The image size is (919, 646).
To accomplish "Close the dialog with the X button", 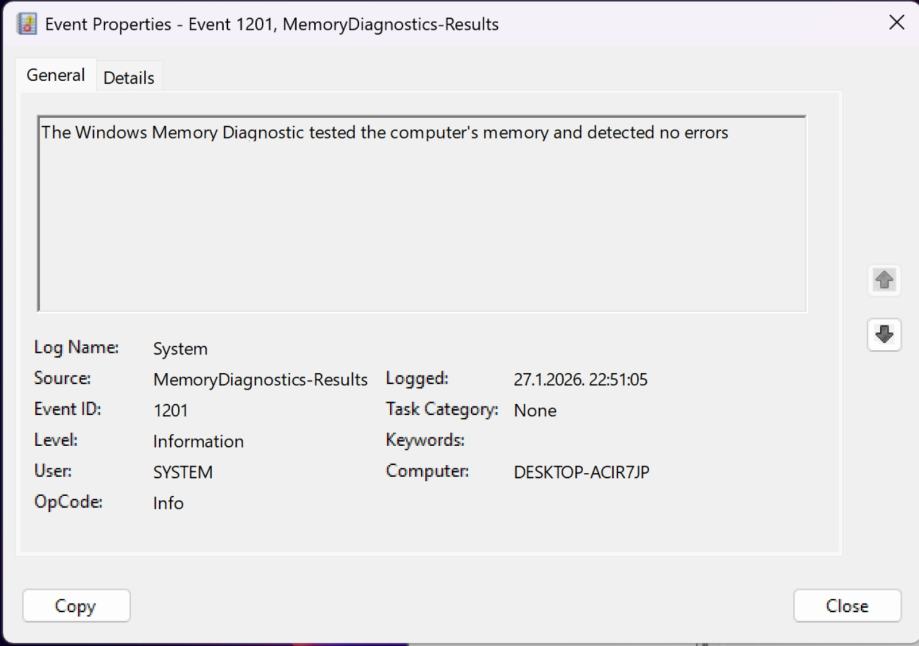I will coord(896,23).
